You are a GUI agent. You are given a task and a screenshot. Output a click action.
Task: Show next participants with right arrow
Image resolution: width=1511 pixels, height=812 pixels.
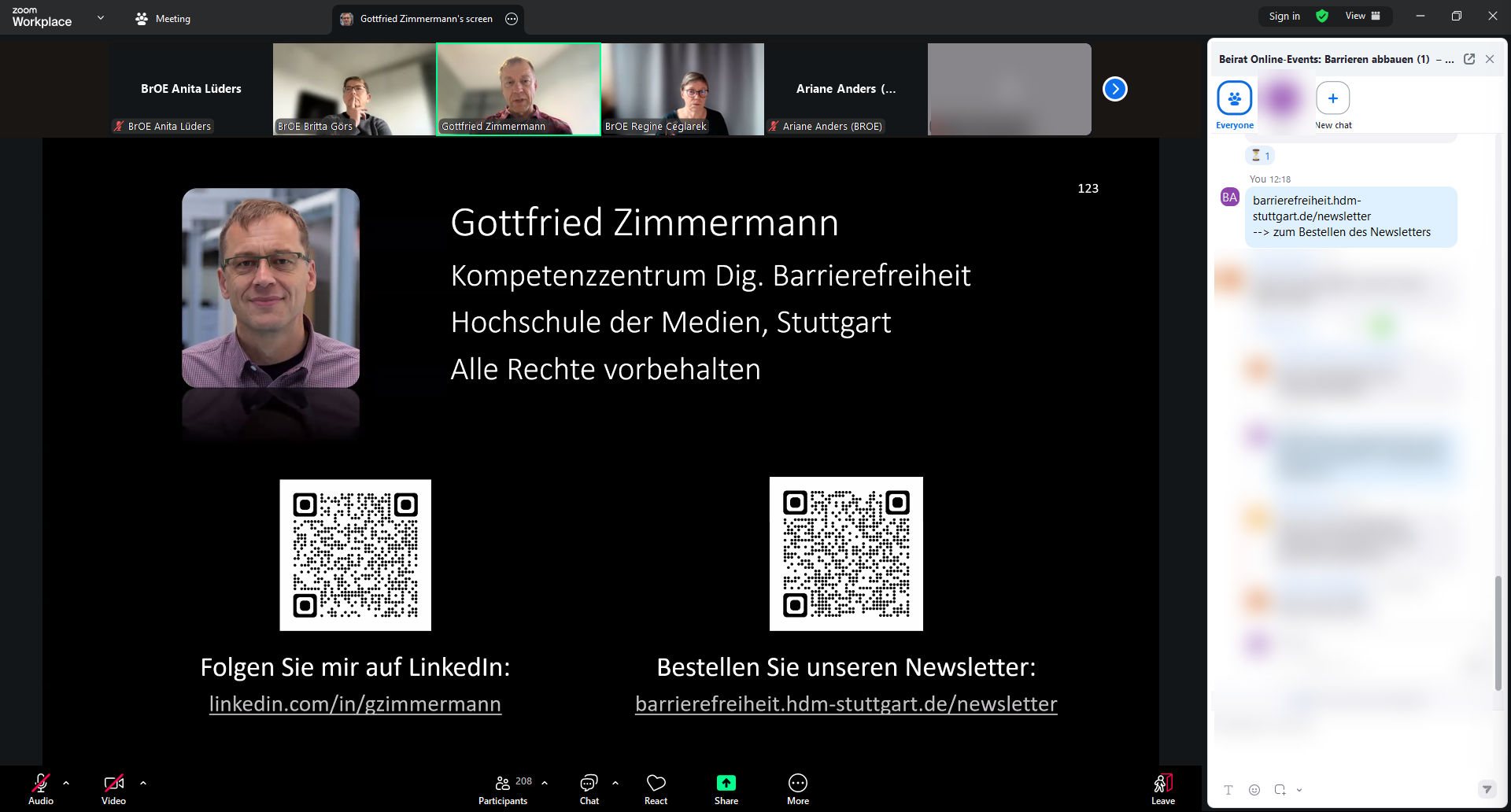1114,89
